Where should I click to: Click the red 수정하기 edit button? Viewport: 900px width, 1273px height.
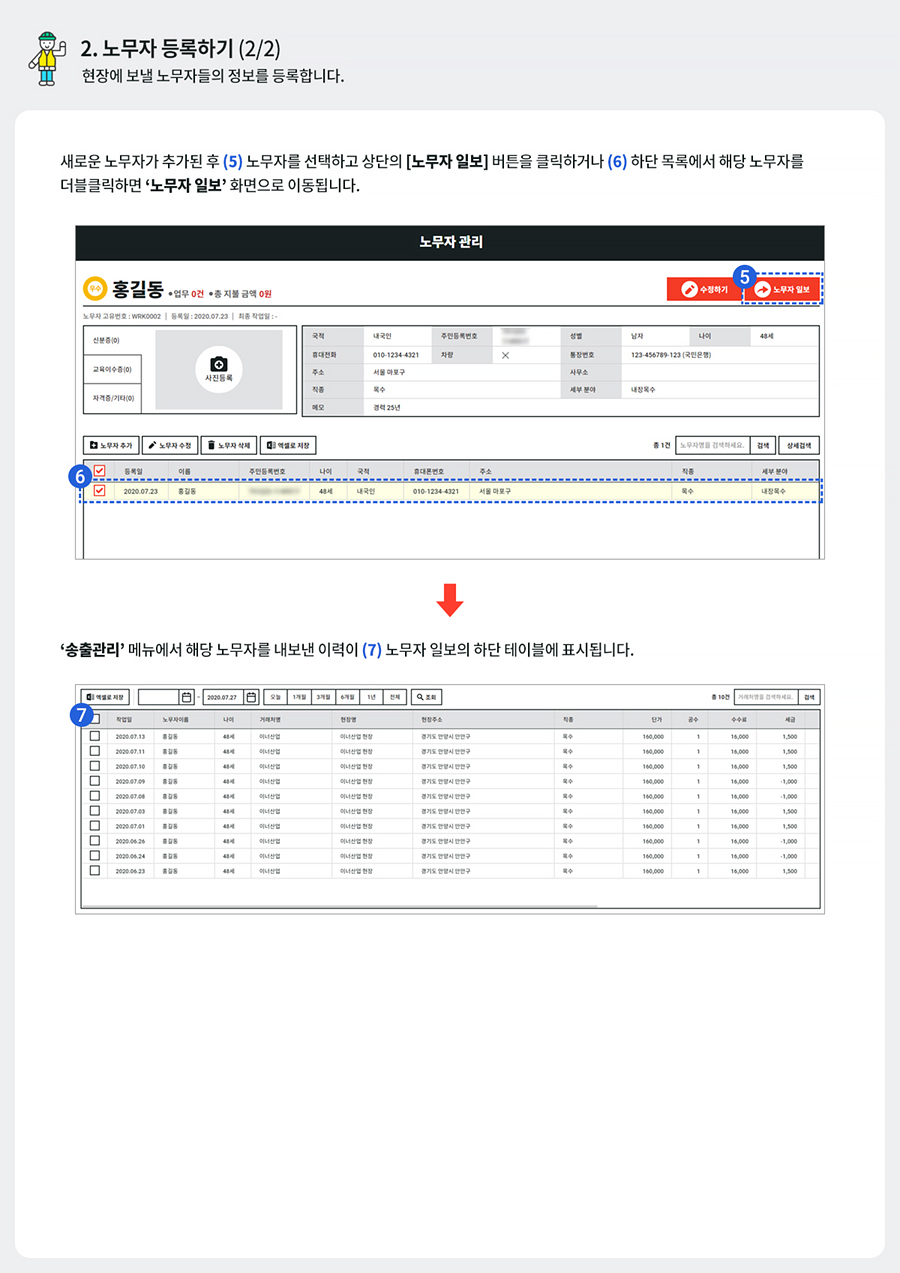pyautogui.click(x=706, y=289)
